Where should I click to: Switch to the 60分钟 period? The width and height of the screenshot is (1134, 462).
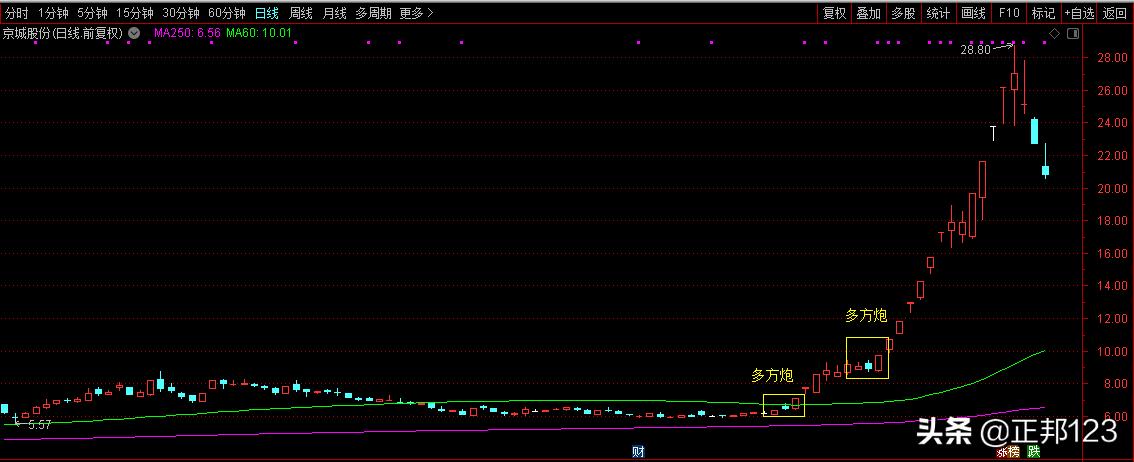point(226,13)
